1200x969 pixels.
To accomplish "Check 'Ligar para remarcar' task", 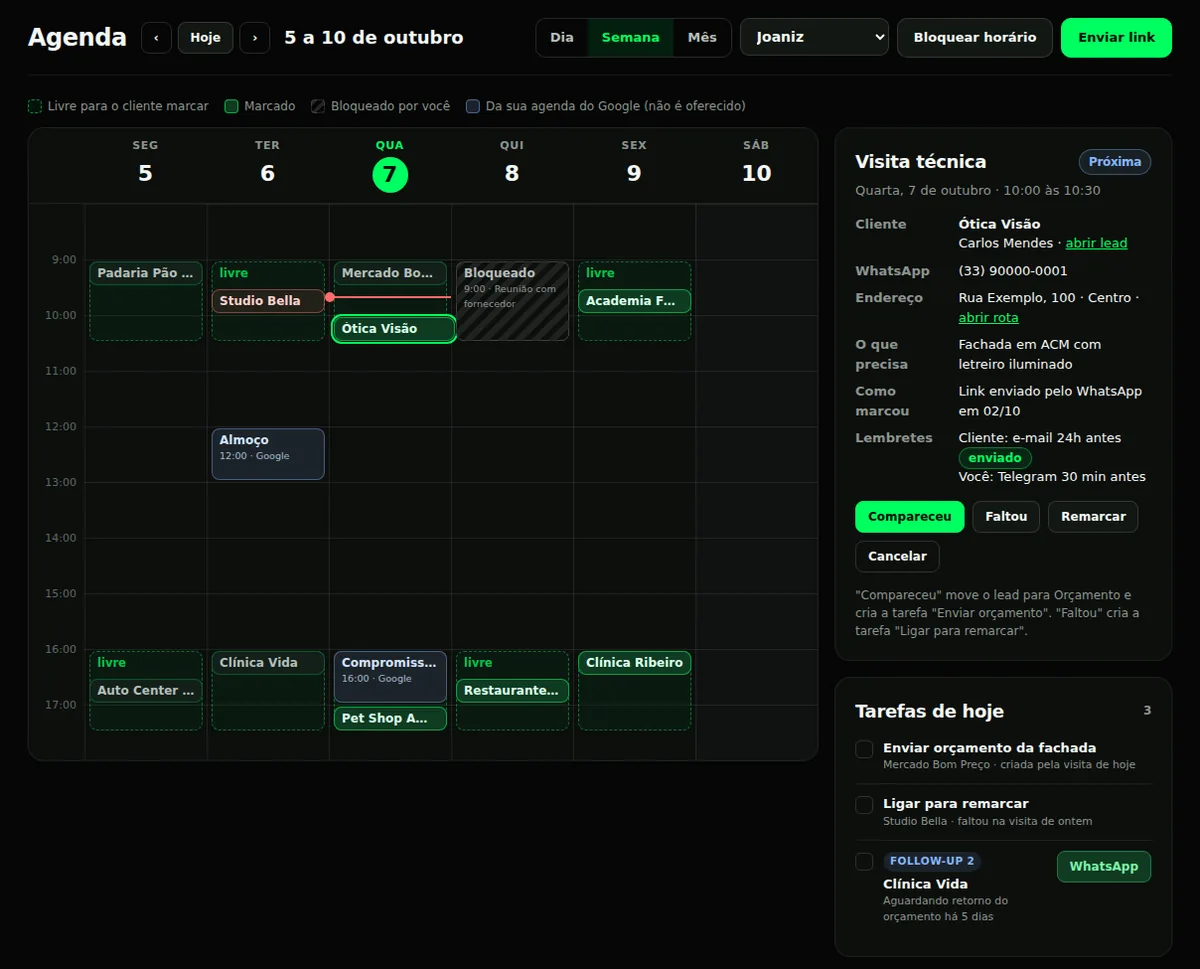I will (x=864, y=805).
